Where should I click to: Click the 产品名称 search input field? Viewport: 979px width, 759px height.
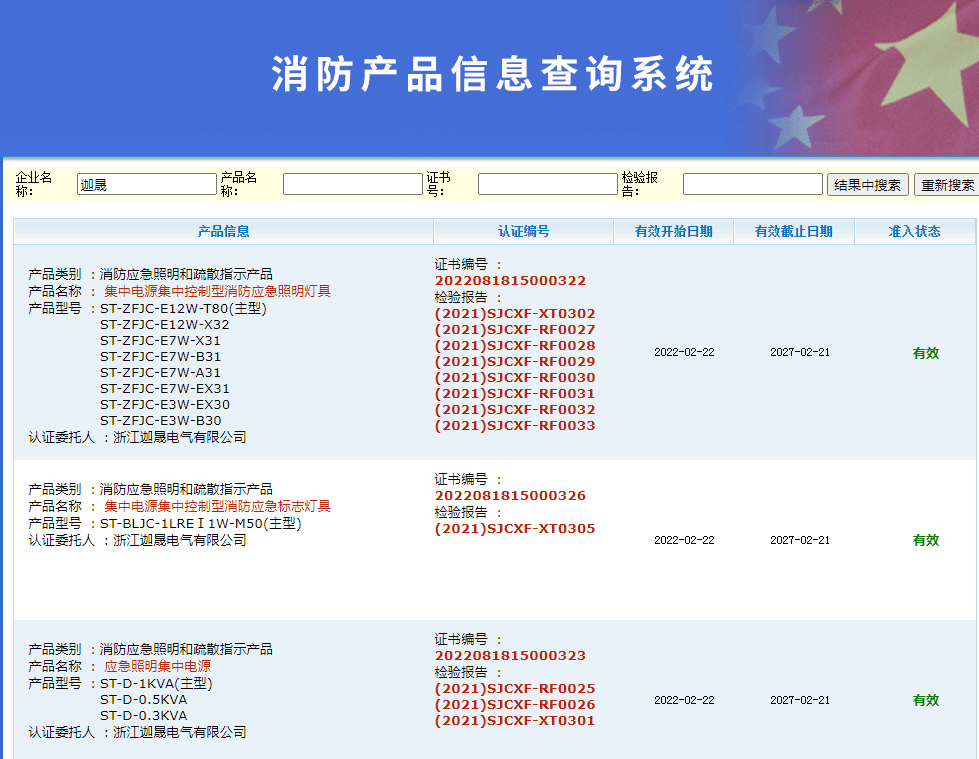pos(352,184)
